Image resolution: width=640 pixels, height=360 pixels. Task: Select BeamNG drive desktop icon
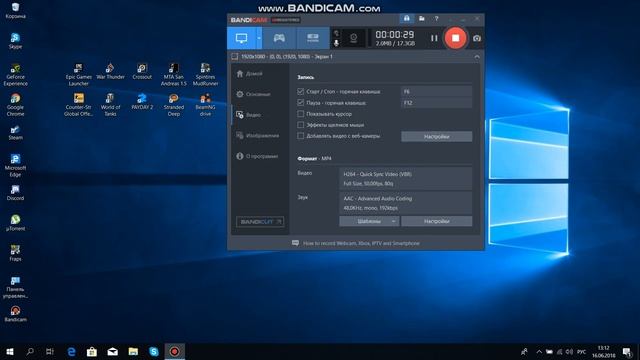pos(205,105)
